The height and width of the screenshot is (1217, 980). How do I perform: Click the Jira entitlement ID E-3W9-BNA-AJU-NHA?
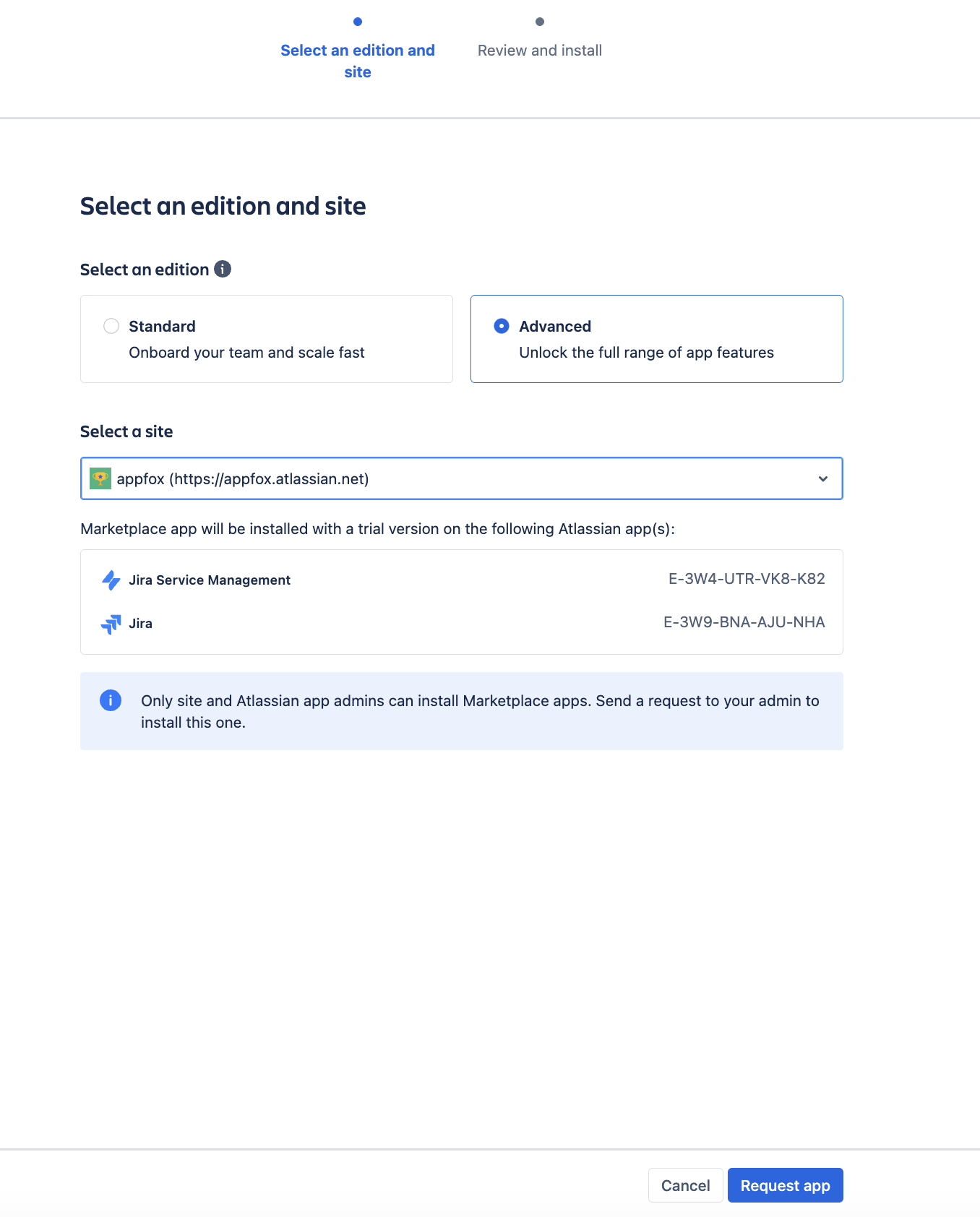click(744, 622)
